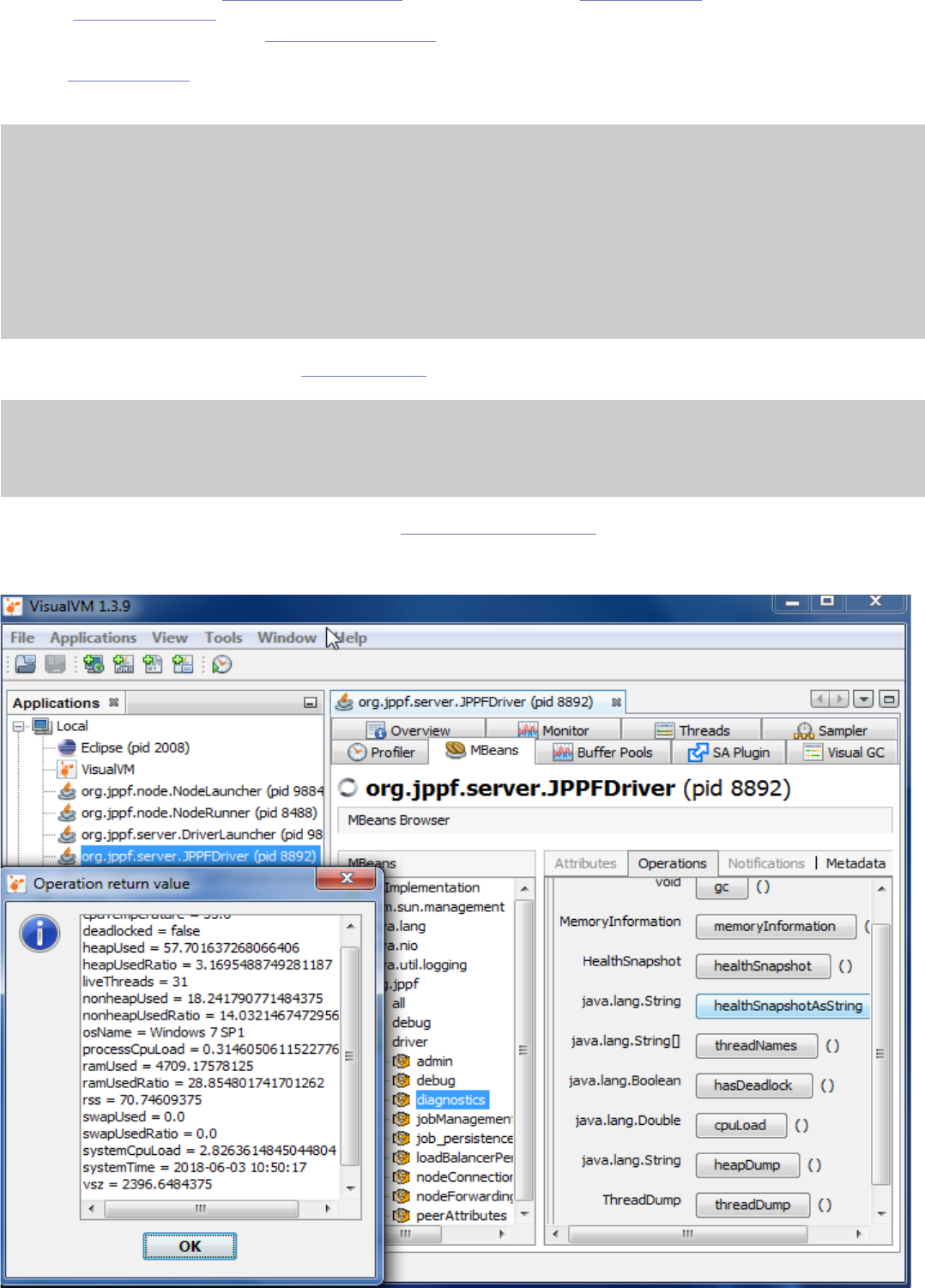Click the nodeForwarding MBean icon
925x1288 pixels.
click(401, 1196)
